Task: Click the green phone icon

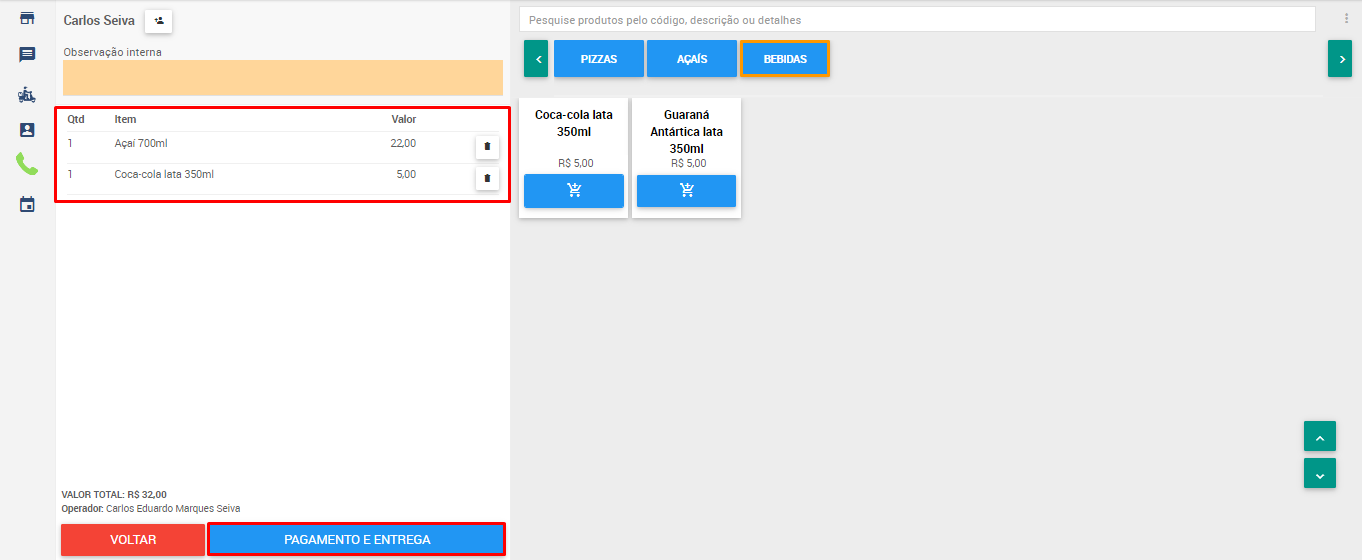Action: point(27,165)
